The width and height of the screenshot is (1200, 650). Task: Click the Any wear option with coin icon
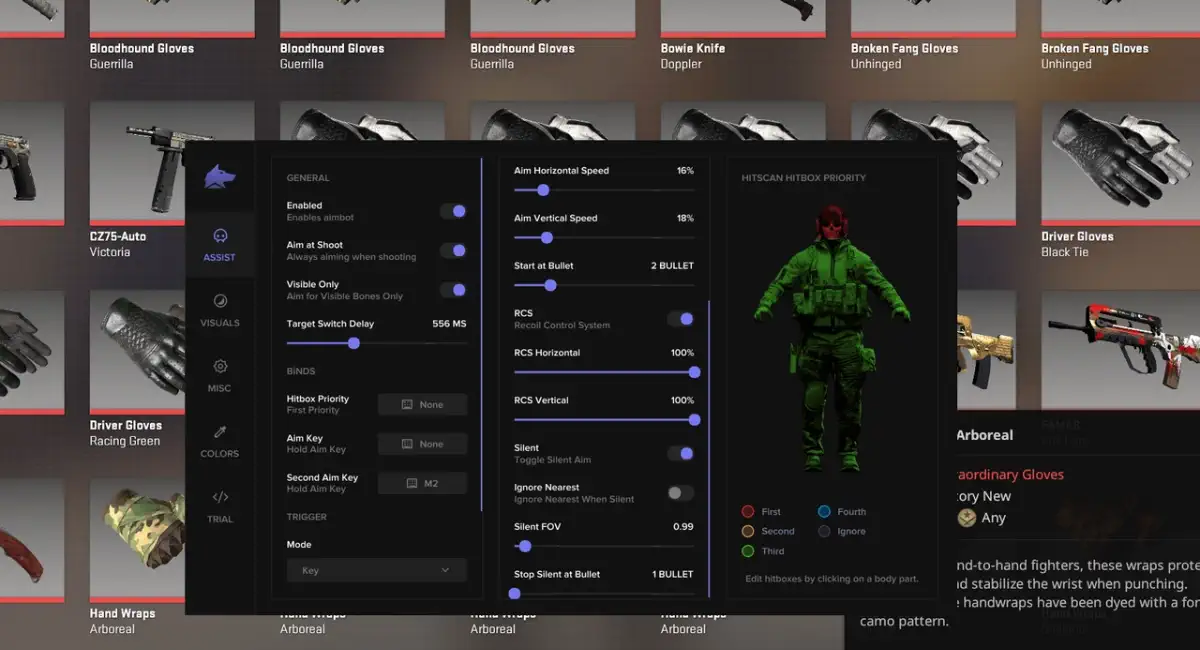(x=982, y=518)
